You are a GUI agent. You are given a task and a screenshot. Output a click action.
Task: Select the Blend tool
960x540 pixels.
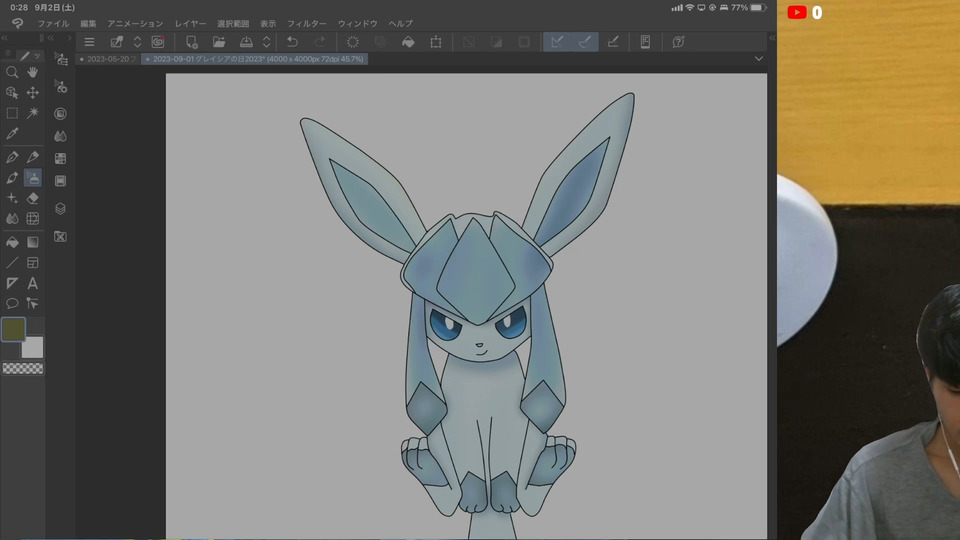pos(12,219)
